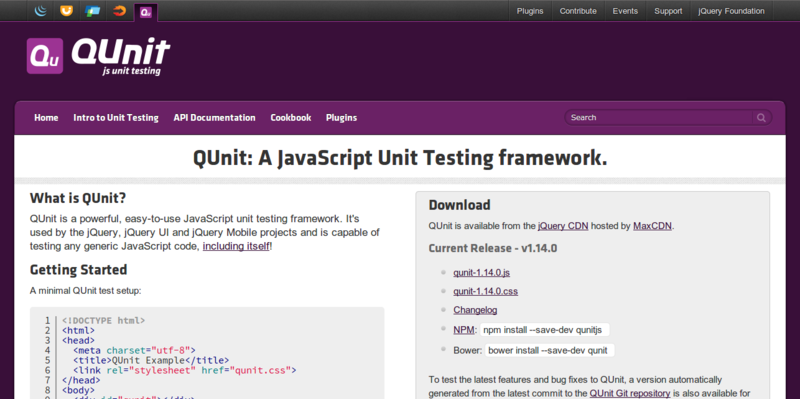Click the QUnit logo

98,56
